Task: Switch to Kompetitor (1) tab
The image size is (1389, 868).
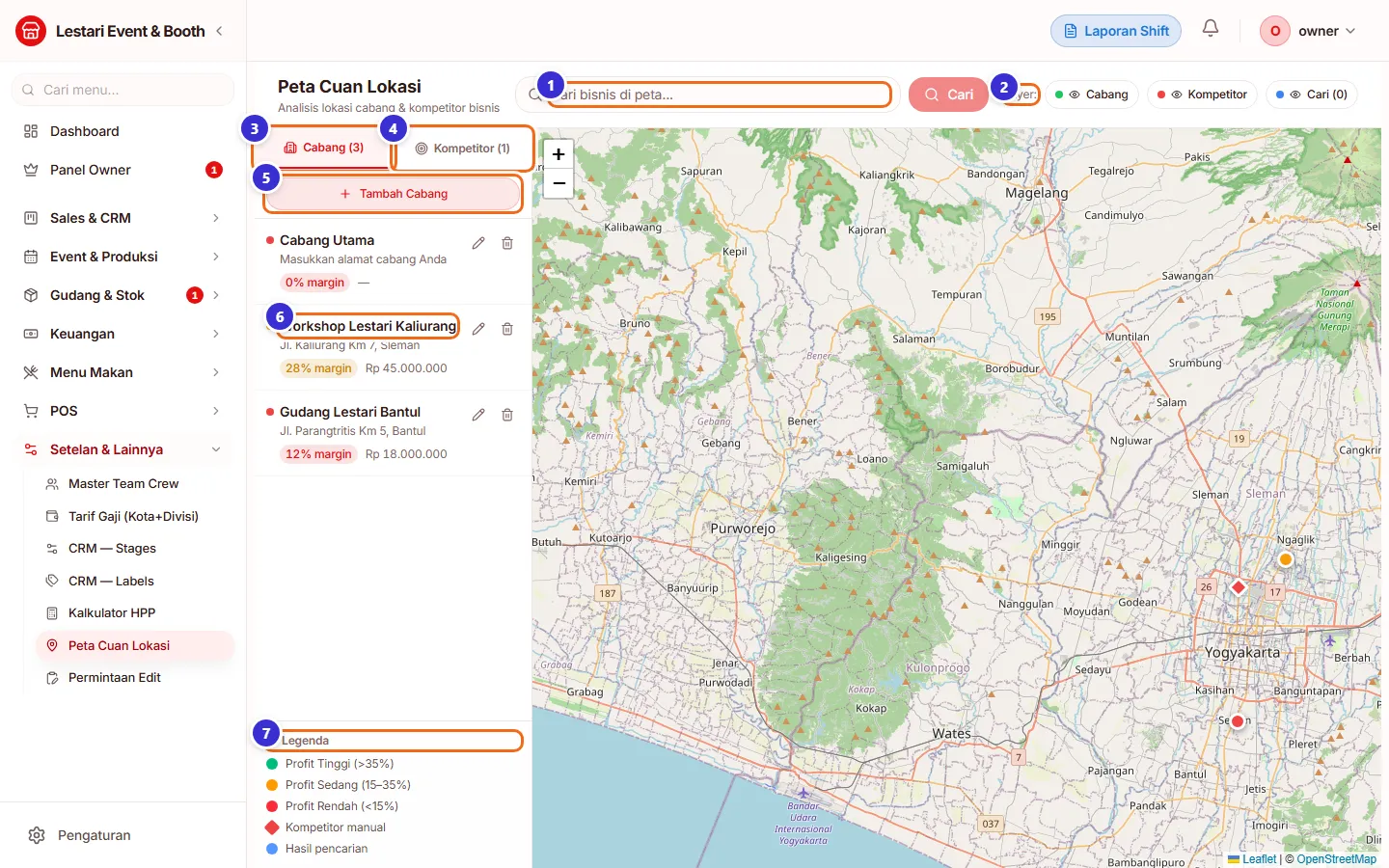Action: pyautogui.click(x=462, y=149)
